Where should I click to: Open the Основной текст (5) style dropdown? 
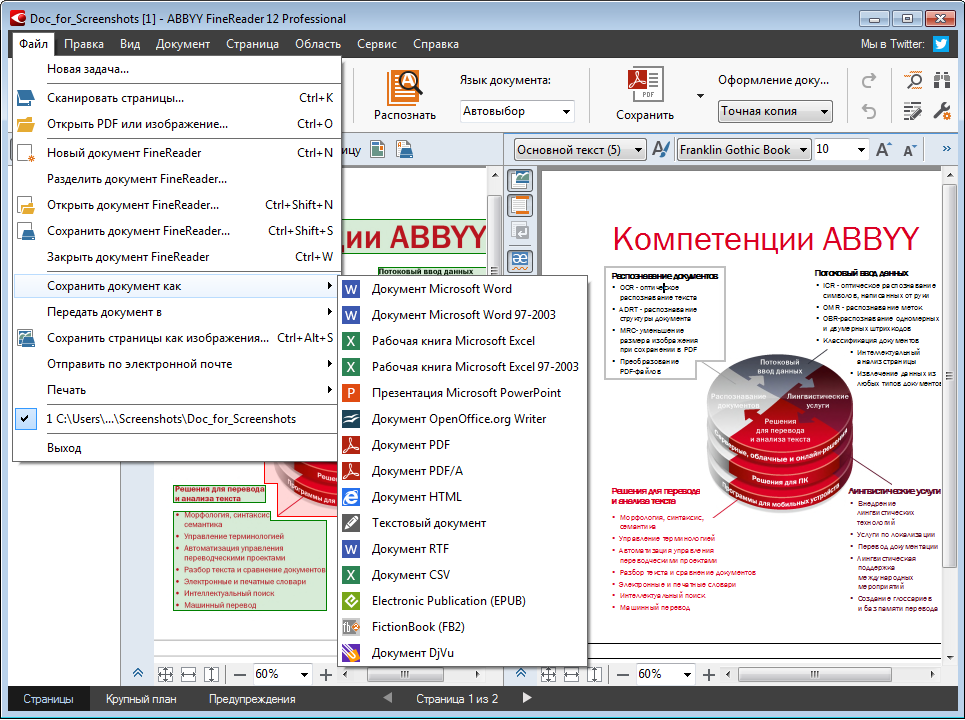(x=580, y=150)
